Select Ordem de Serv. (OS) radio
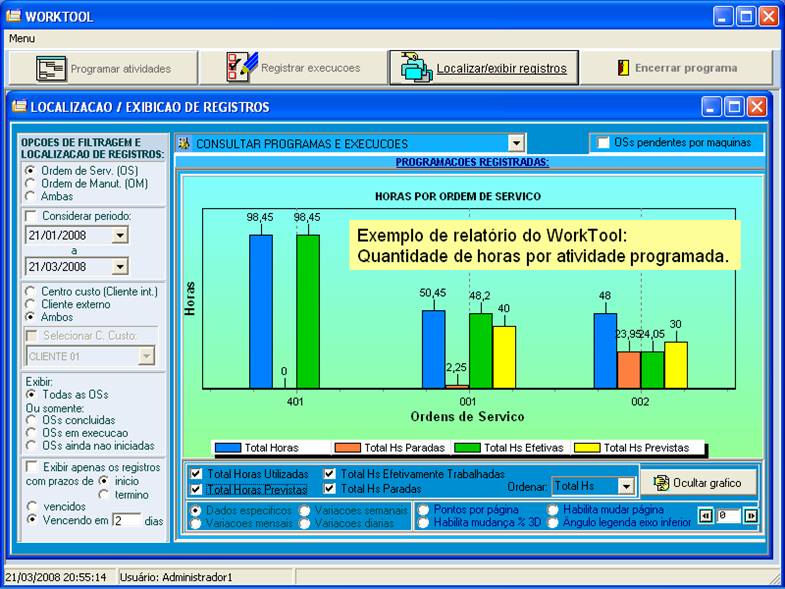The image size is (785, 589). pyautogui.click(x=31, y=171)
